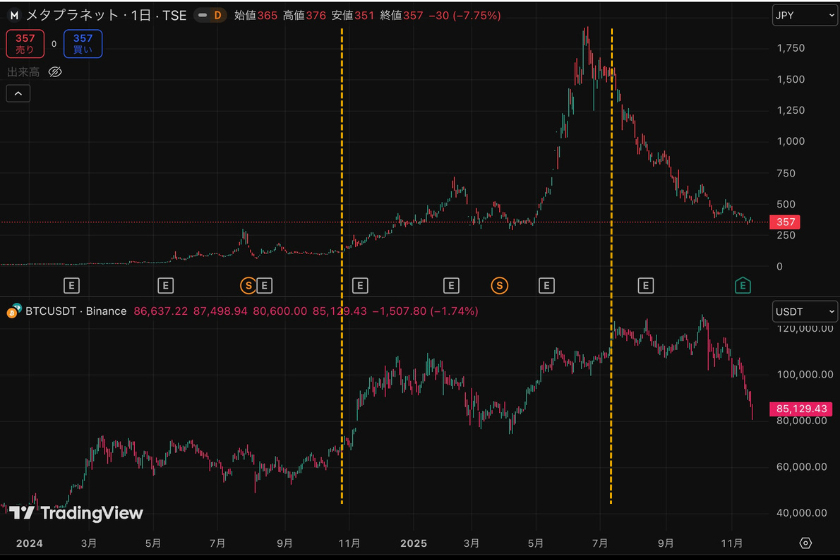
Task: Click the −1,507.80 (−1.74%) BTC change value
Action: coord(425,311)
